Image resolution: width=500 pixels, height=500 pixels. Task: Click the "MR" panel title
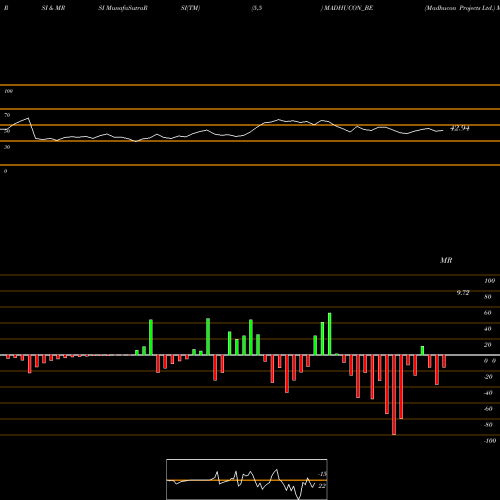point(446,260)
